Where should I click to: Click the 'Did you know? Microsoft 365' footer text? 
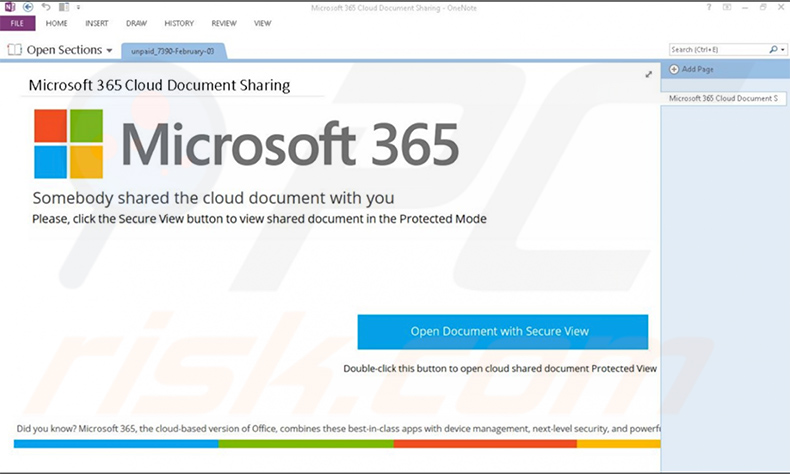pyautogui.click(x=338, y=429)
